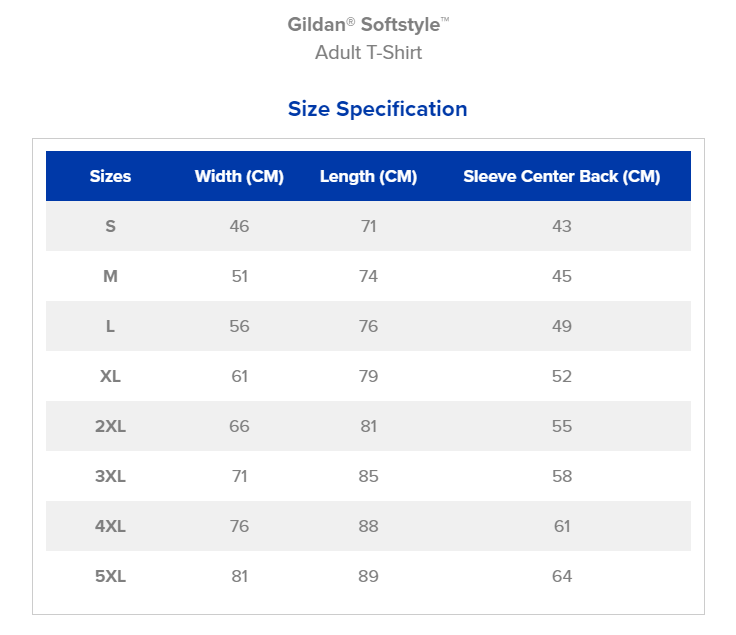Select the Gildan Softstyle title text

[x=368, y=24]
